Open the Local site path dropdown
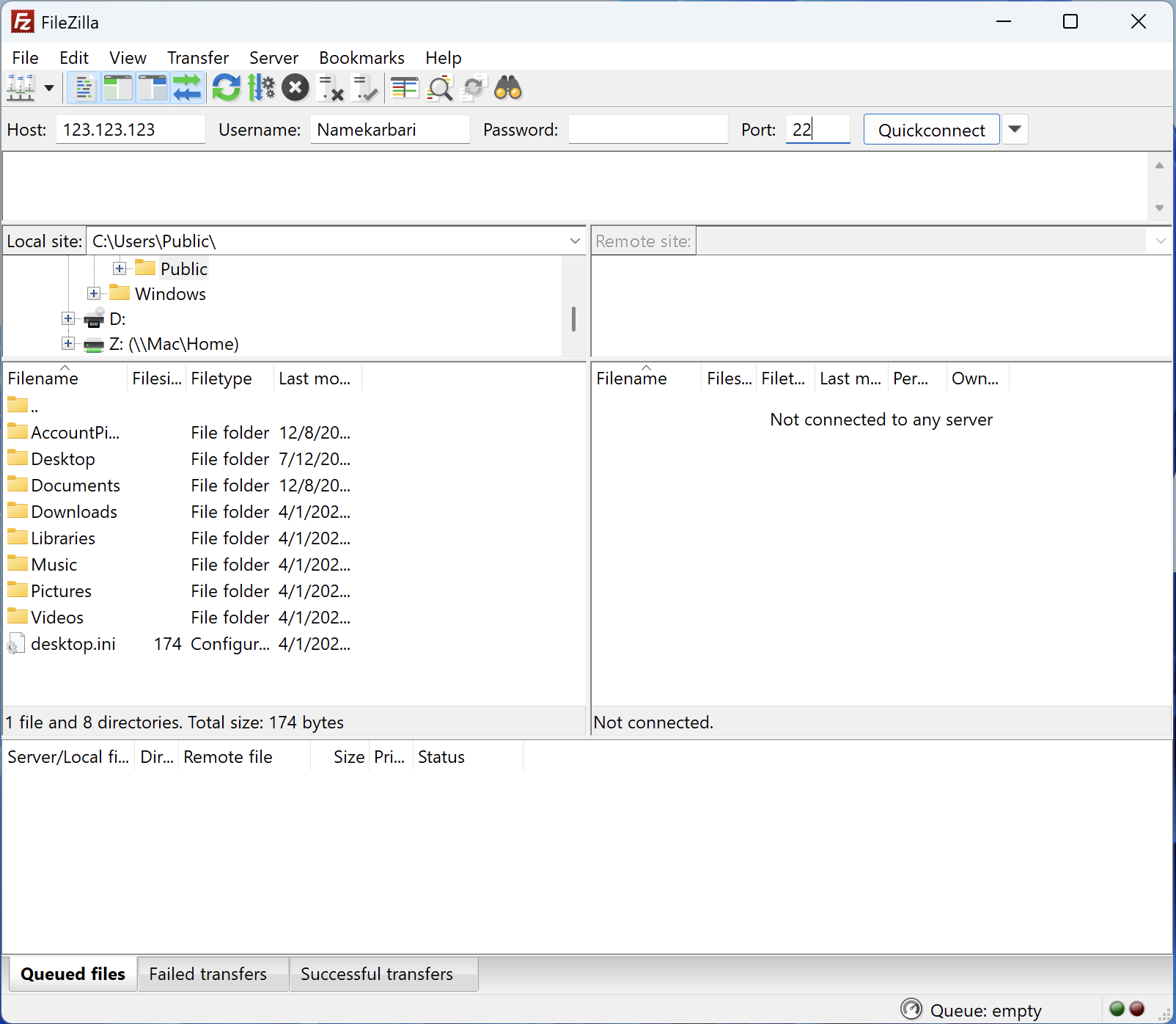 tap(576, 241)
